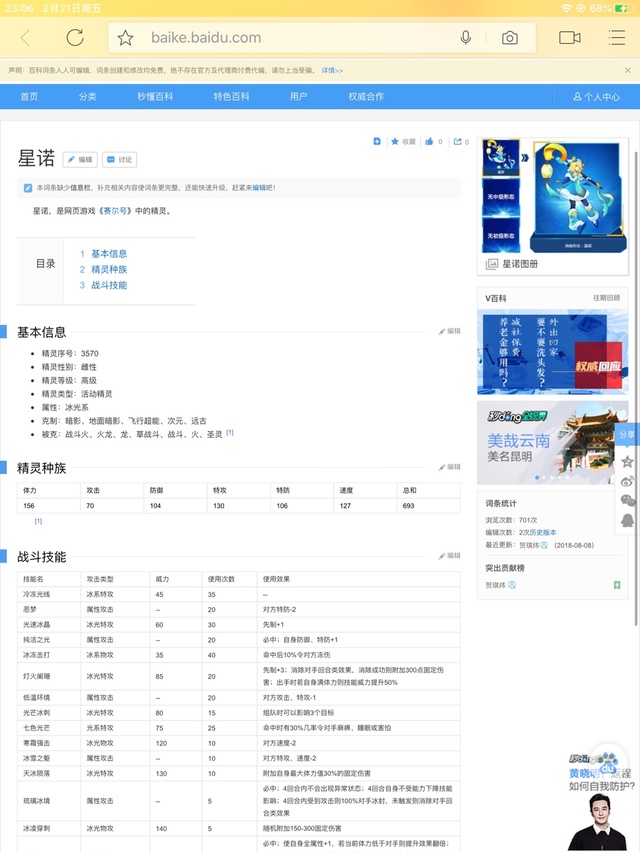The height and width of the screenshot is (853, 640).
Task: Tap the microphone voice search icon
Action: pos(465,38)
